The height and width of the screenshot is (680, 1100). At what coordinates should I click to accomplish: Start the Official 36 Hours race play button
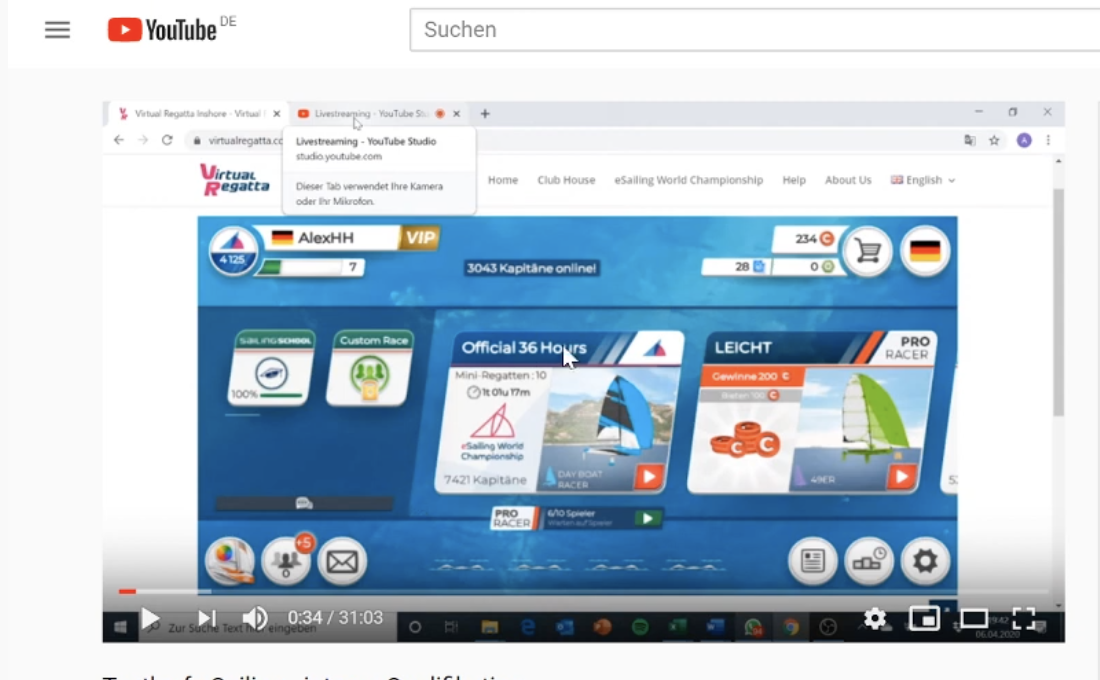click(x=647, y=478)
